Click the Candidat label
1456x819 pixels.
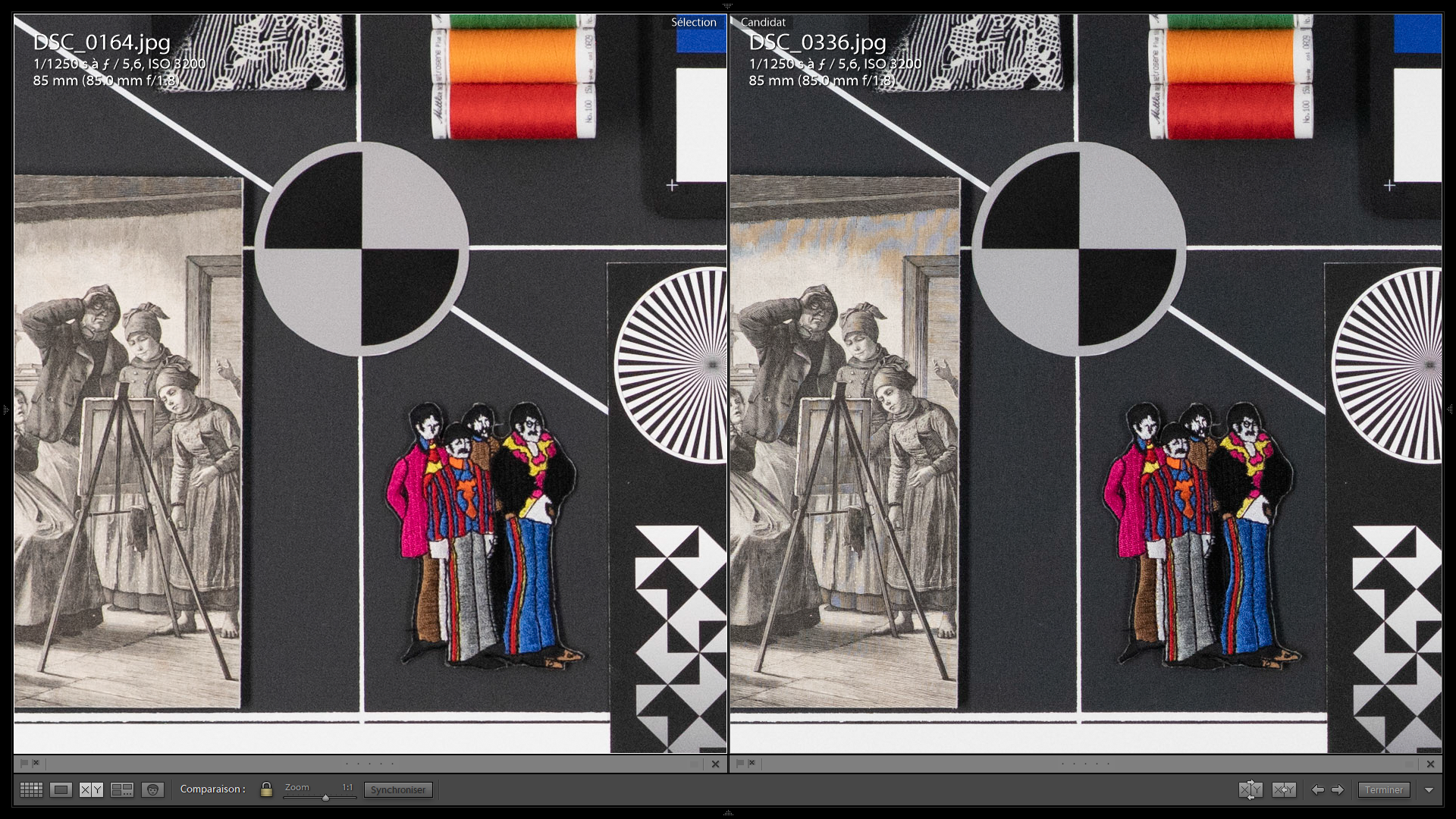(x=763, y=22)
